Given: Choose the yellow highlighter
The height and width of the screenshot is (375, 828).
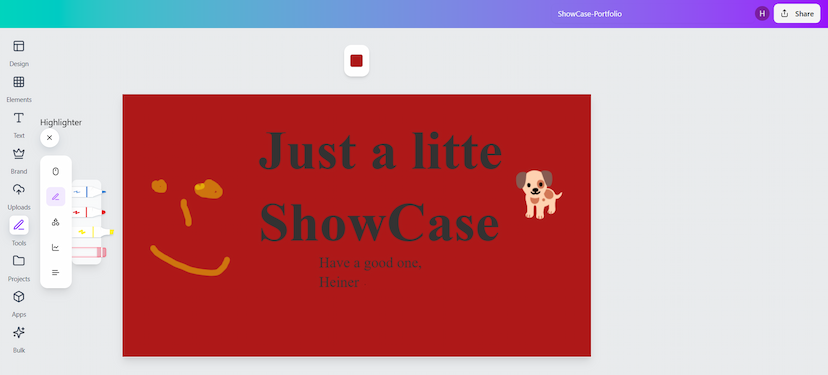Looking at the screenshot, I should [x=93, y=232].
